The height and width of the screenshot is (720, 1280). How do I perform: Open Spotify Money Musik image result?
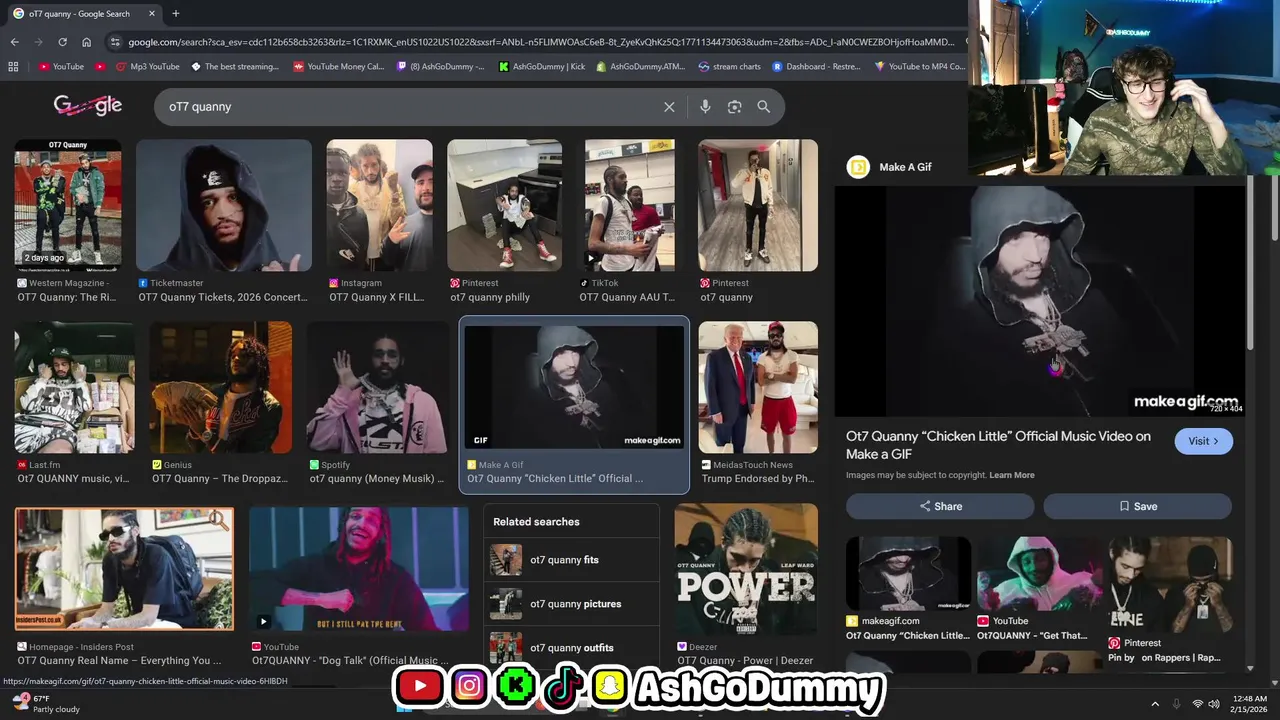[x=377, y=387]
